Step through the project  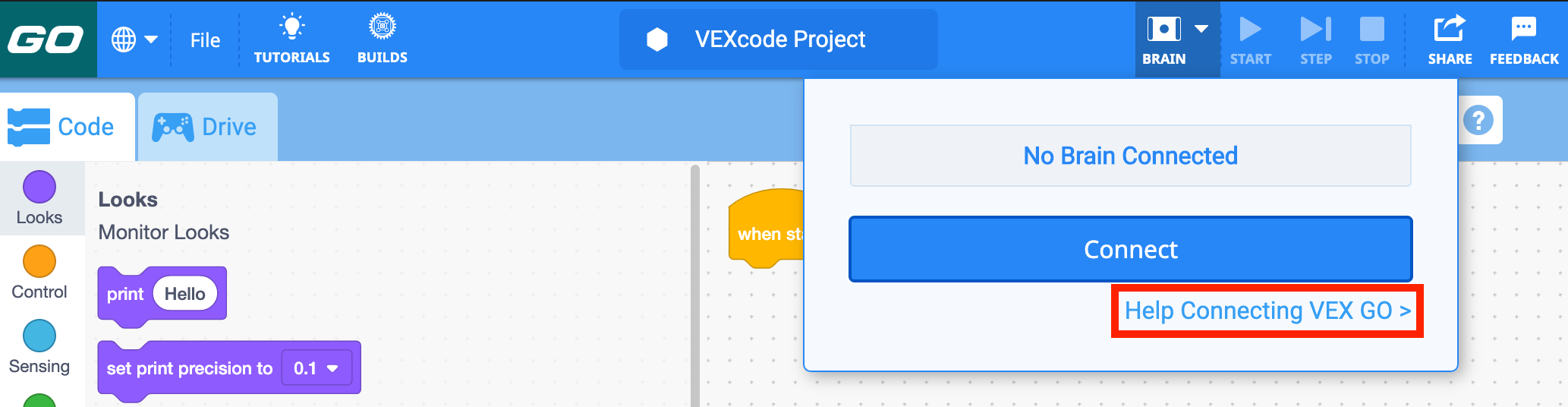[x=1315, y=40]
